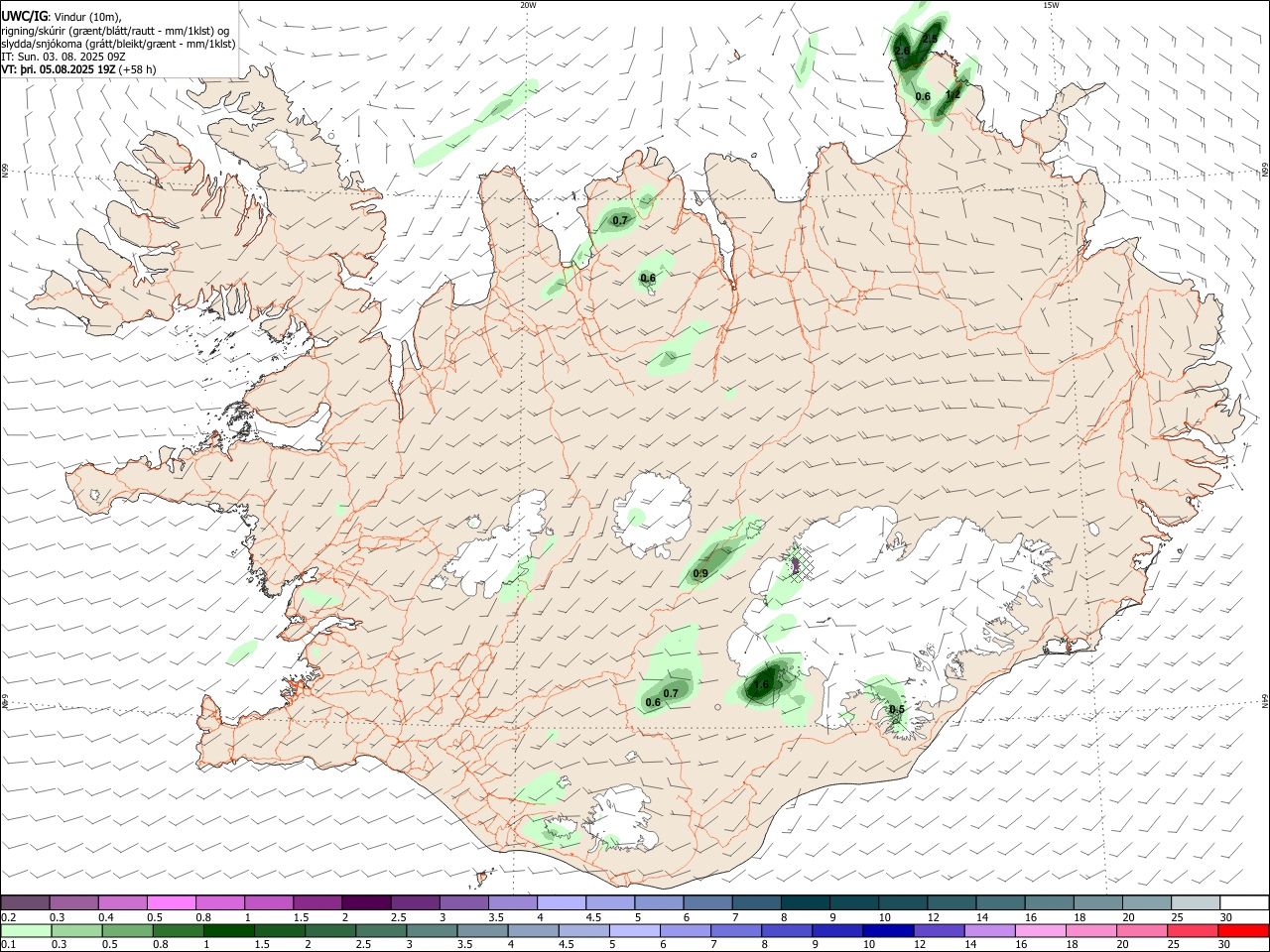
Task: Click the 'UWC/IG' title text
Action: tap(24, 16)
